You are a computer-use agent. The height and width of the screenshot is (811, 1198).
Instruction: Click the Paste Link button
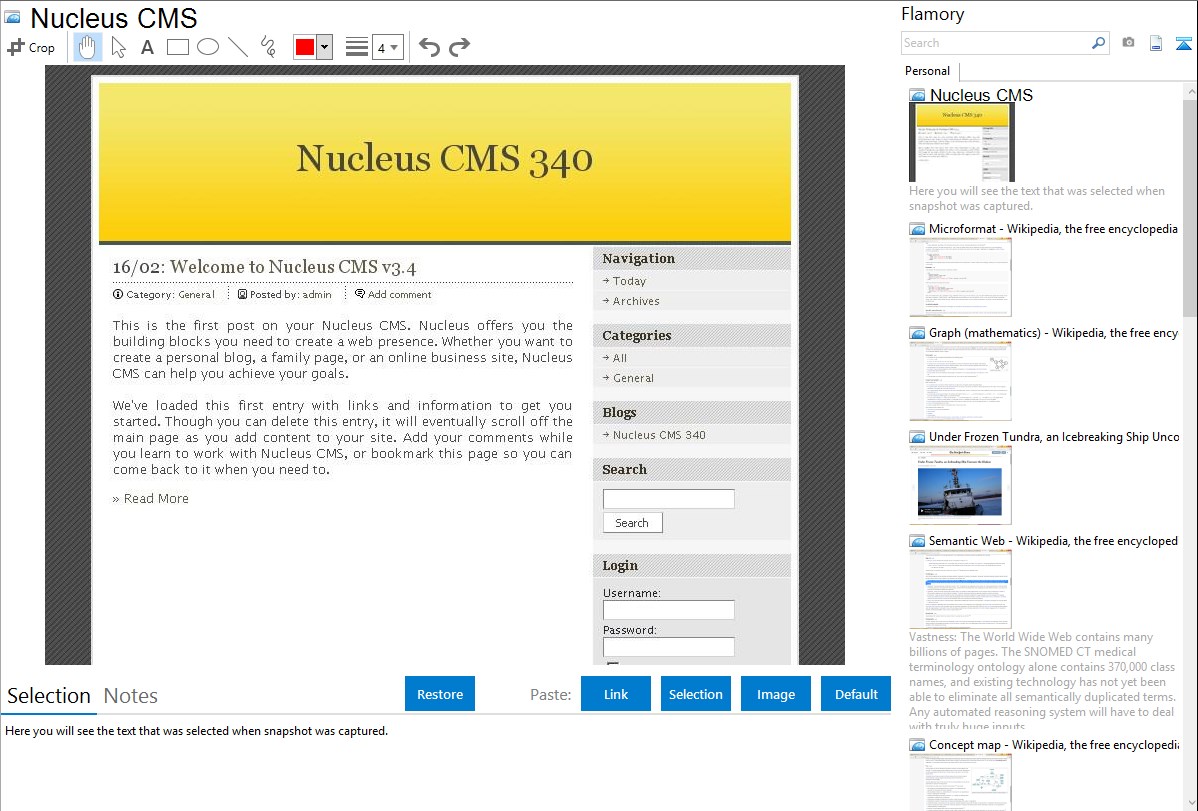tap(615, 694)
